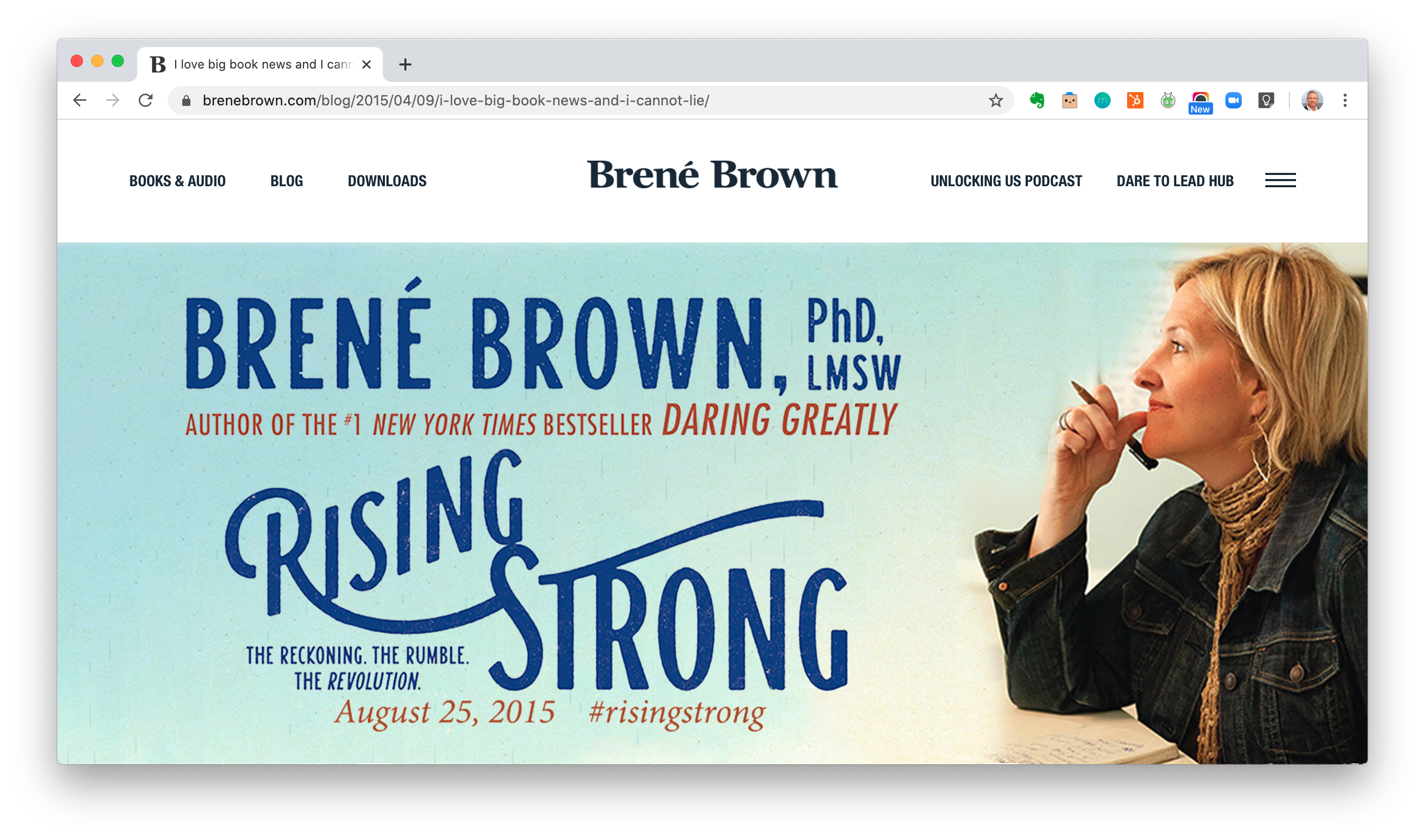Viewport: 1425px width, 840px height.
Task: Open the extension with the New badge
Action: click(1200, 102)
